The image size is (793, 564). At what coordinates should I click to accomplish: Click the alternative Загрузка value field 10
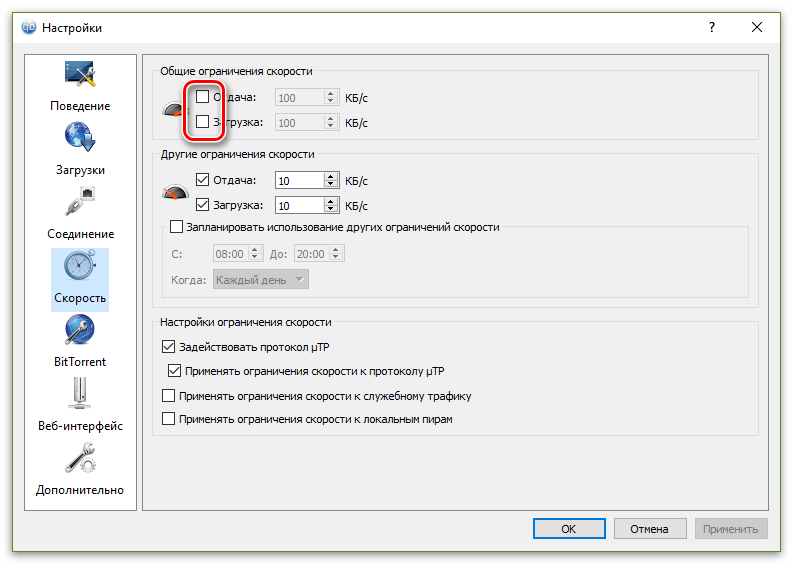pyautogui.click(x=300, y=206)
